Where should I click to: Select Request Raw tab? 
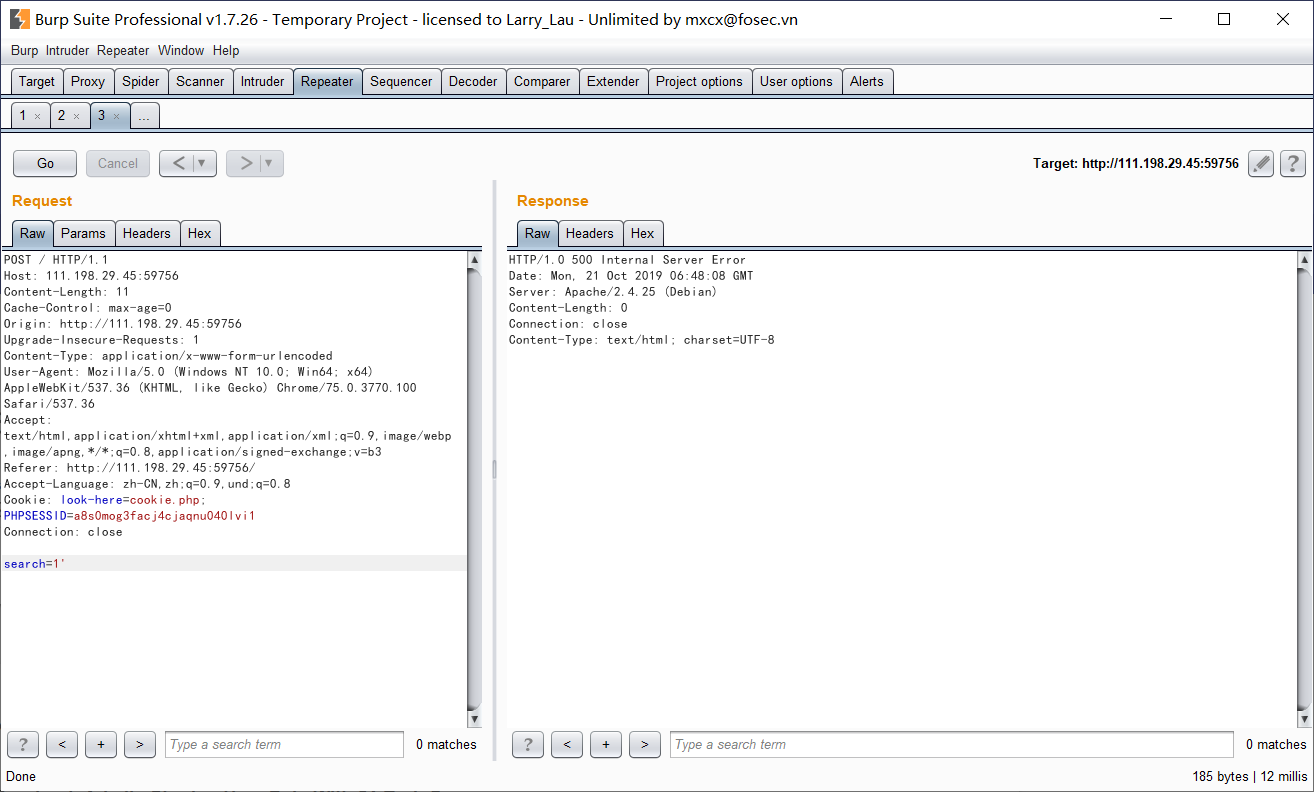(33, 233)
